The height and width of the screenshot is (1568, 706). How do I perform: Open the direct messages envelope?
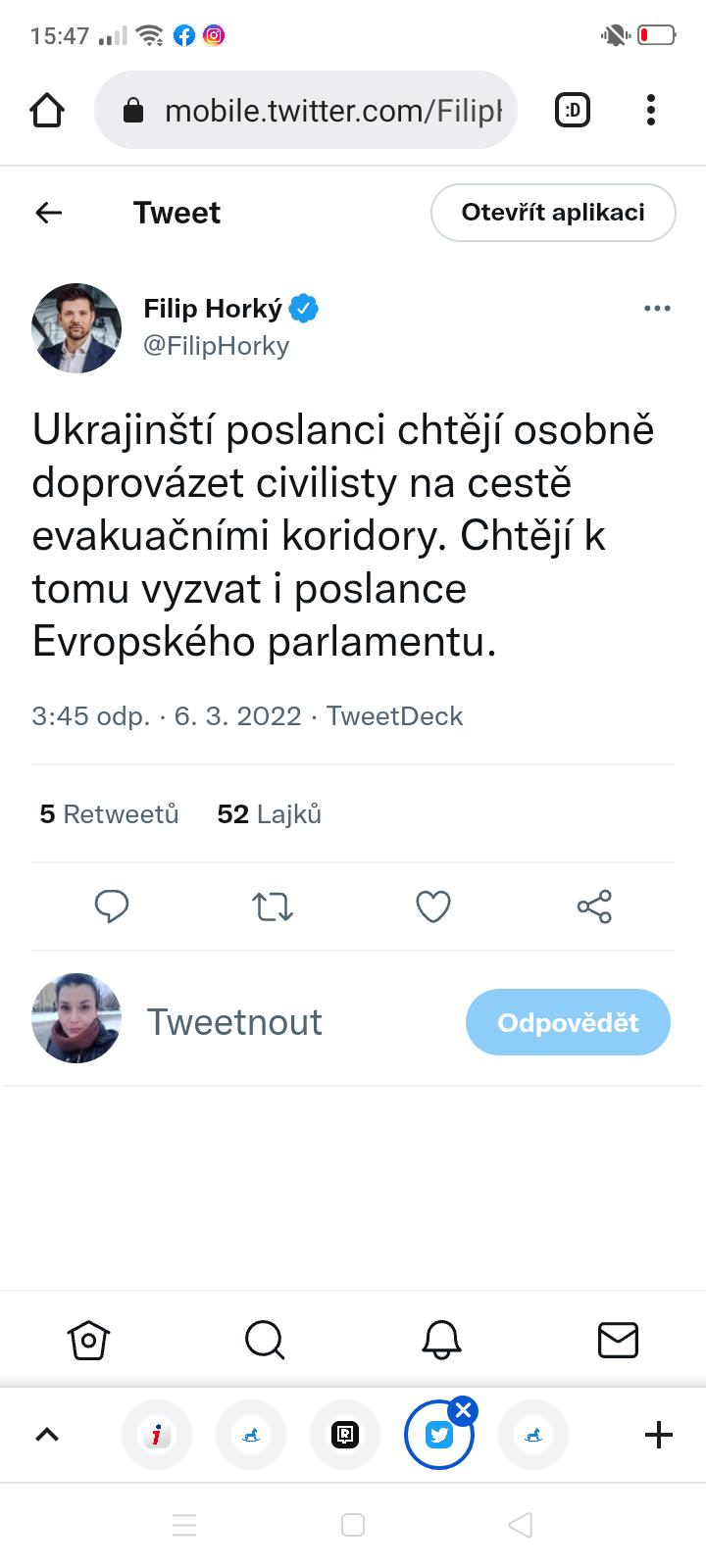[x=618, y=1340]
